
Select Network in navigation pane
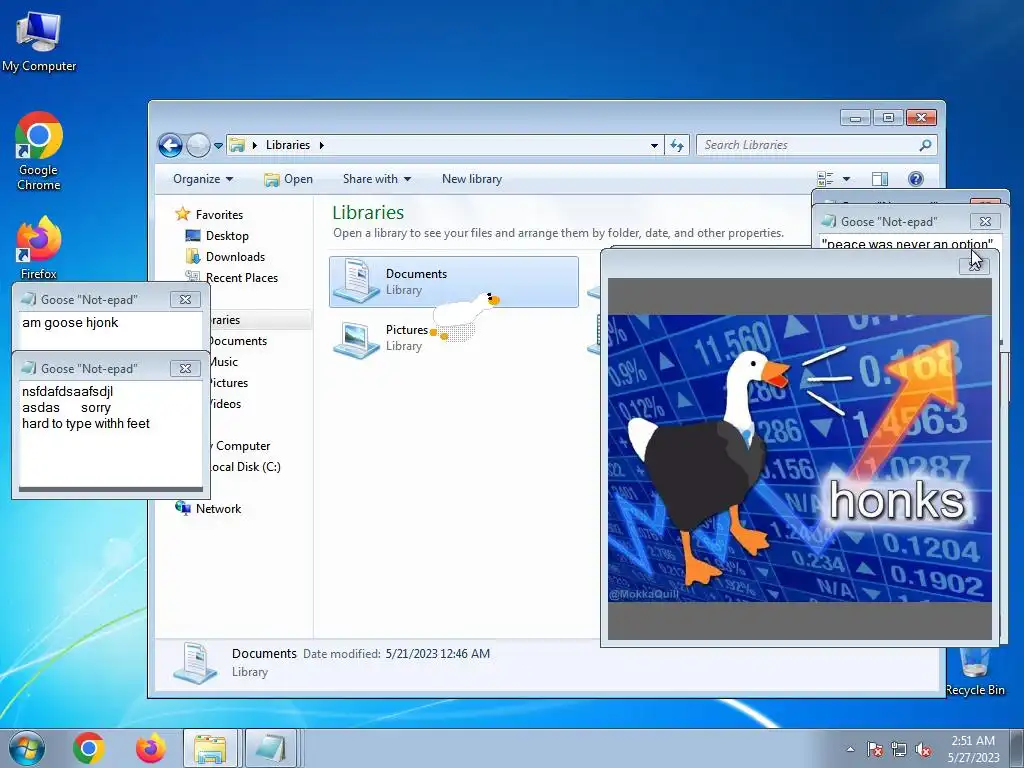coord(218,509)
